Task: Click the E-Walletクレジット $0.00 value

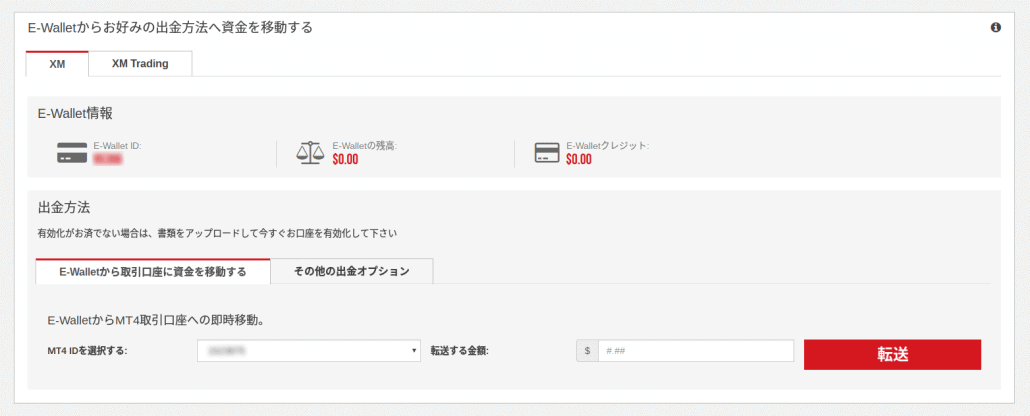Action: 579,159
